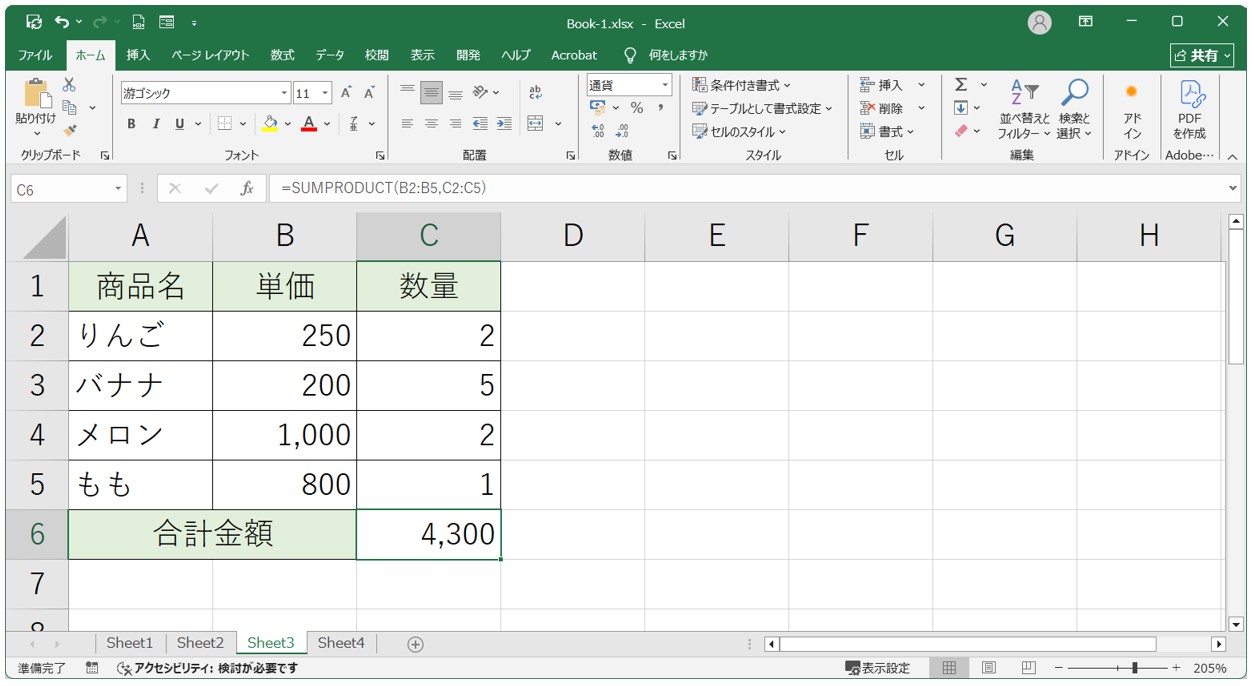The image size is (1252, 686).
Task: Click the AutoSum sigma icon
Action: pyautogui.click(x=961, y=85)
